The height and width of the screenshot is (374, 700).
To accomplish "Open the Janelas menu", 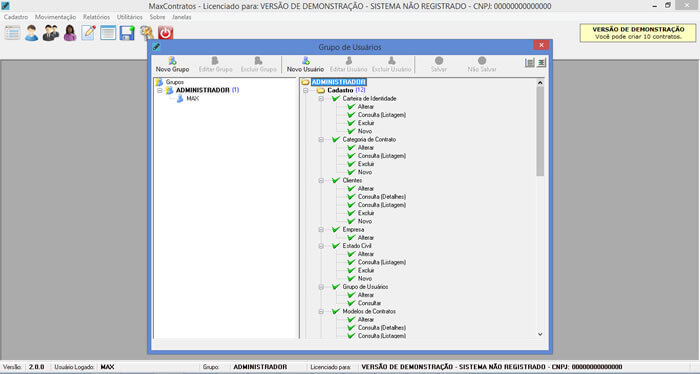I will 182,17.
